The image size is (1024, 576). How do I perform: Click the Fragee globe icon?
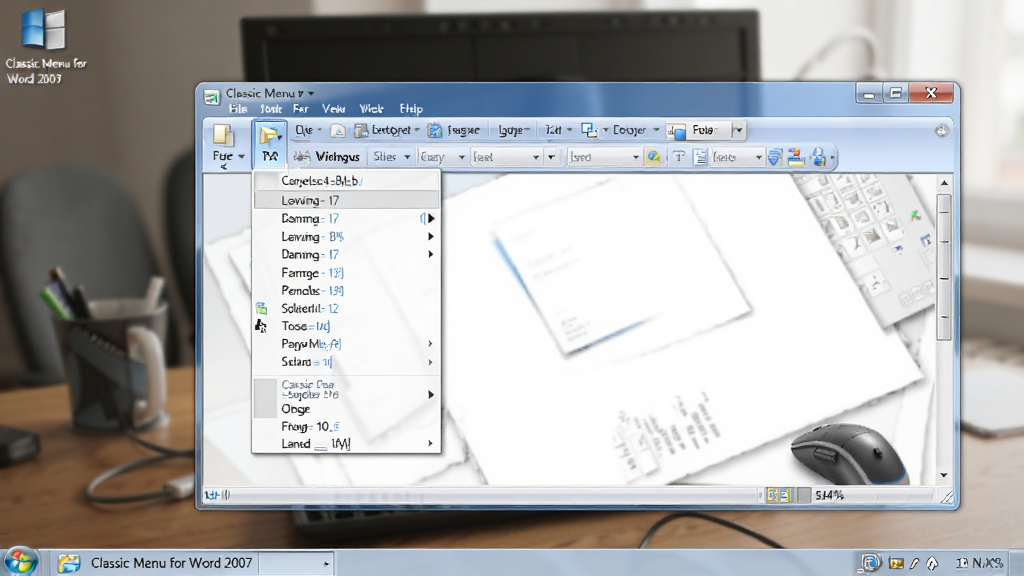pos(434,131)
